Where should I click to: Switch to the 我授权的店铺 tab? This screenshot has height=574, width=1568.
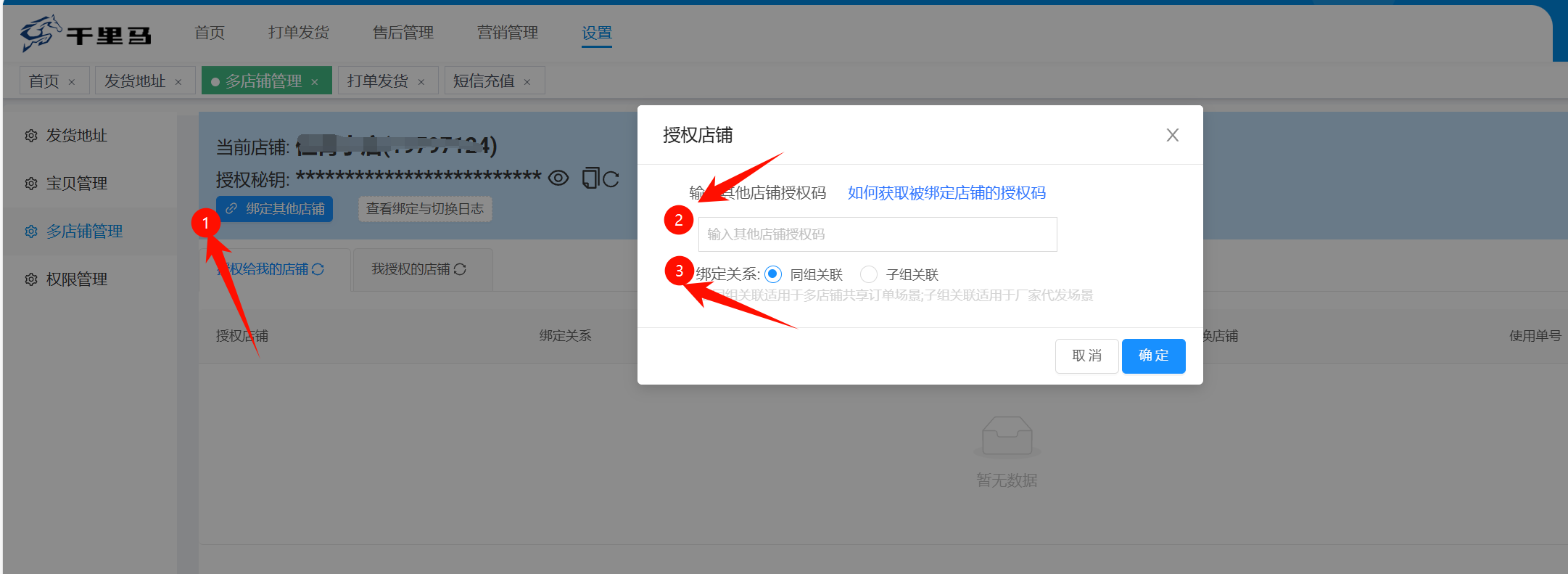(x=411, y=269)
